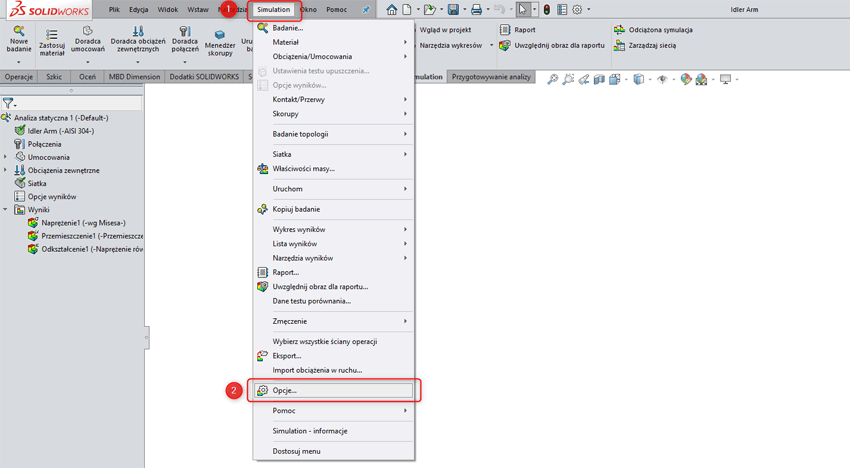Open Doradca umocowań tool
The height and width of the screenshot is (468, 850).
tap(87, 39)
